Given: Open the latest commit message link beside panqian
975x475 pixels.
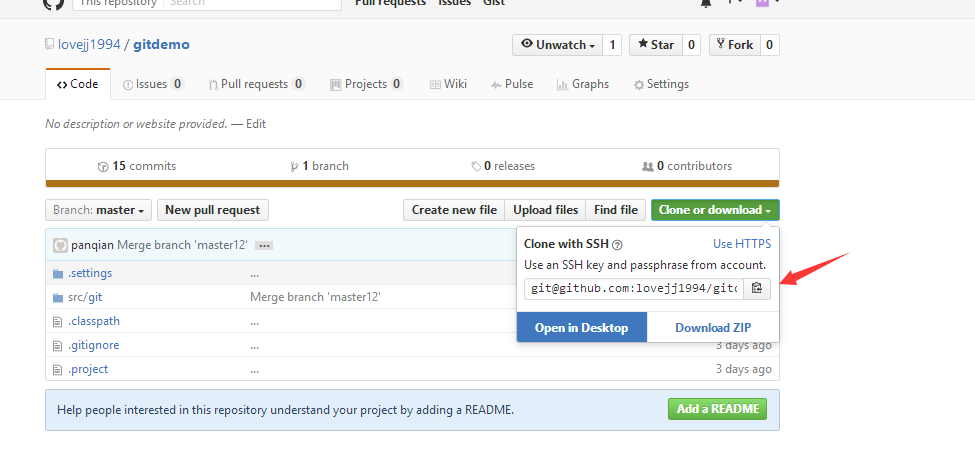Looking at the screenshot, I should pos(182,245).
